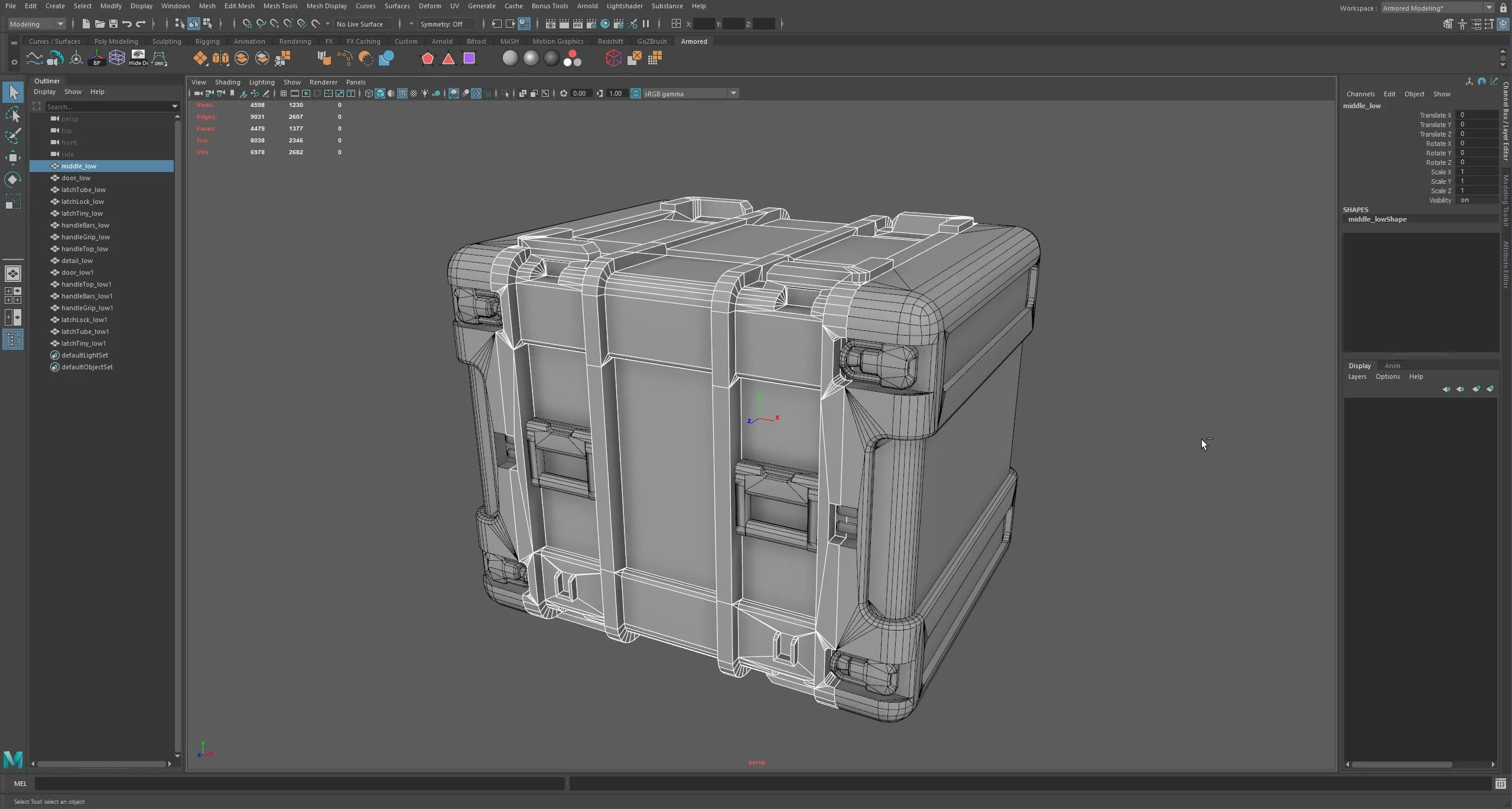Select the arrow Select tool in toolbox
This screenshot has width=1512, height=809.
click(x=14, y=92)
